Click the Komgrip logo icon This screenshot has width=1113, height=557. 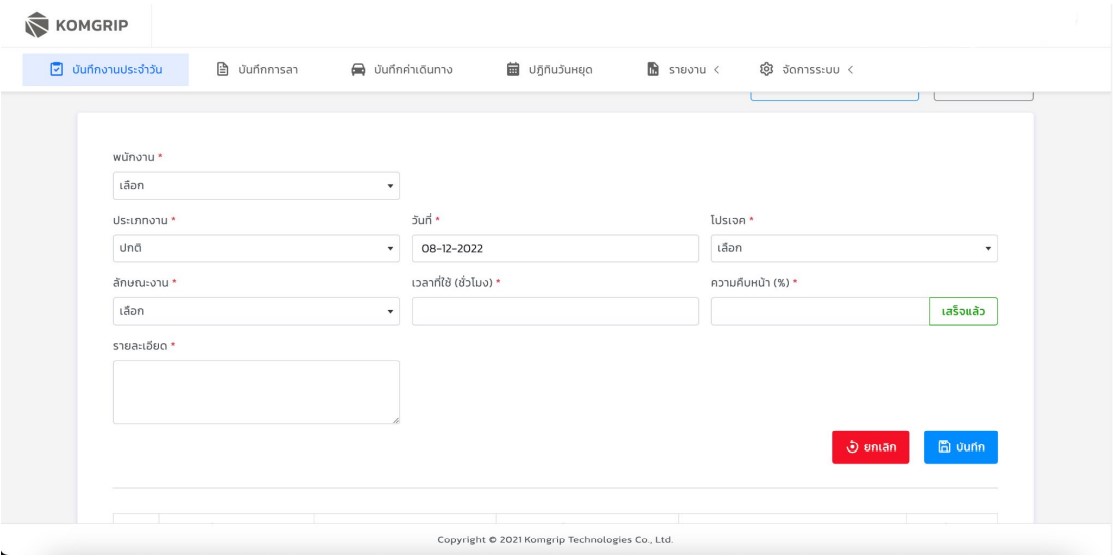[x=37, y=24]
